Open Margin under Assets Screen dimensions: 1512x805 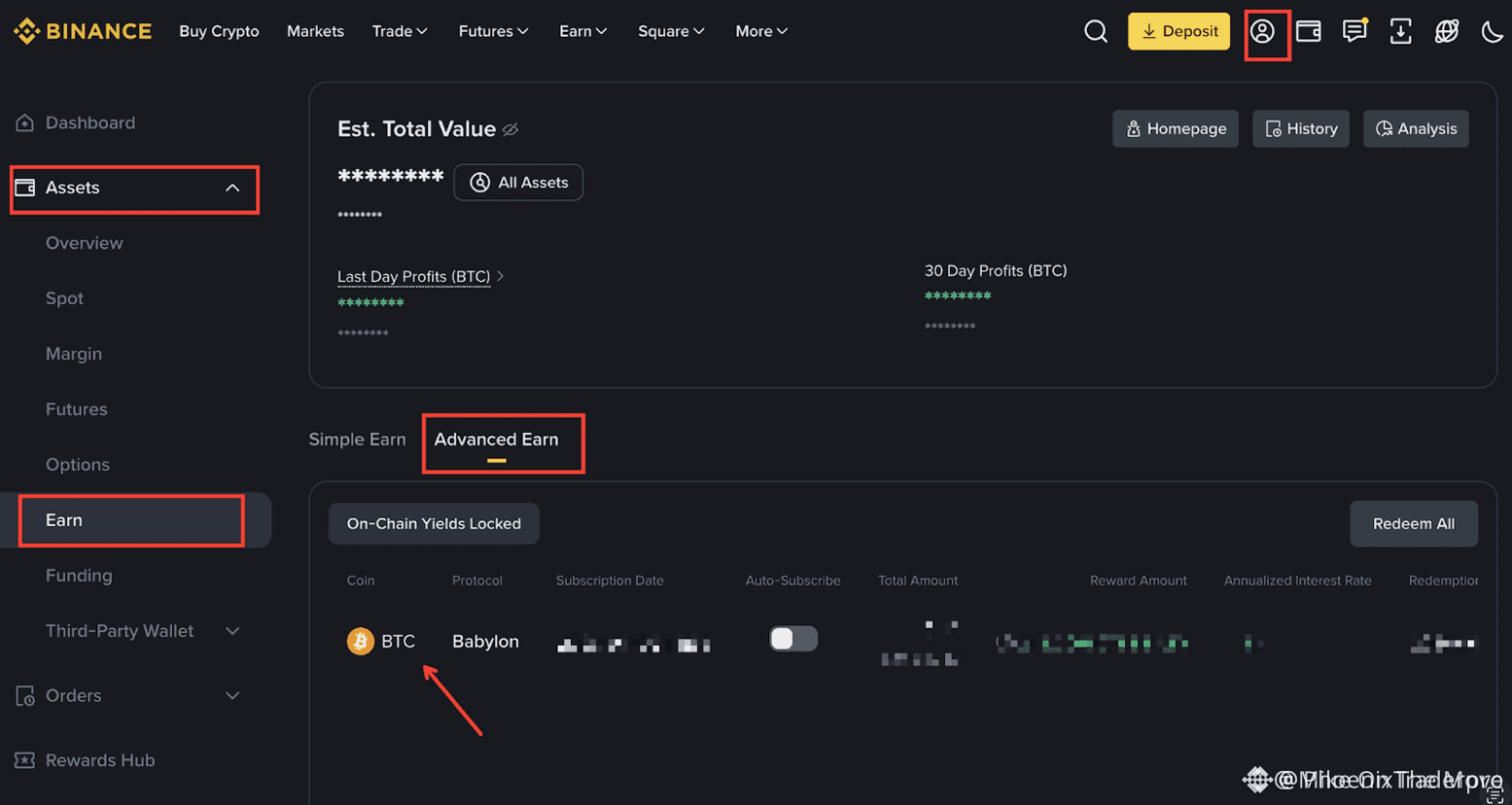[x=74, y=354]
